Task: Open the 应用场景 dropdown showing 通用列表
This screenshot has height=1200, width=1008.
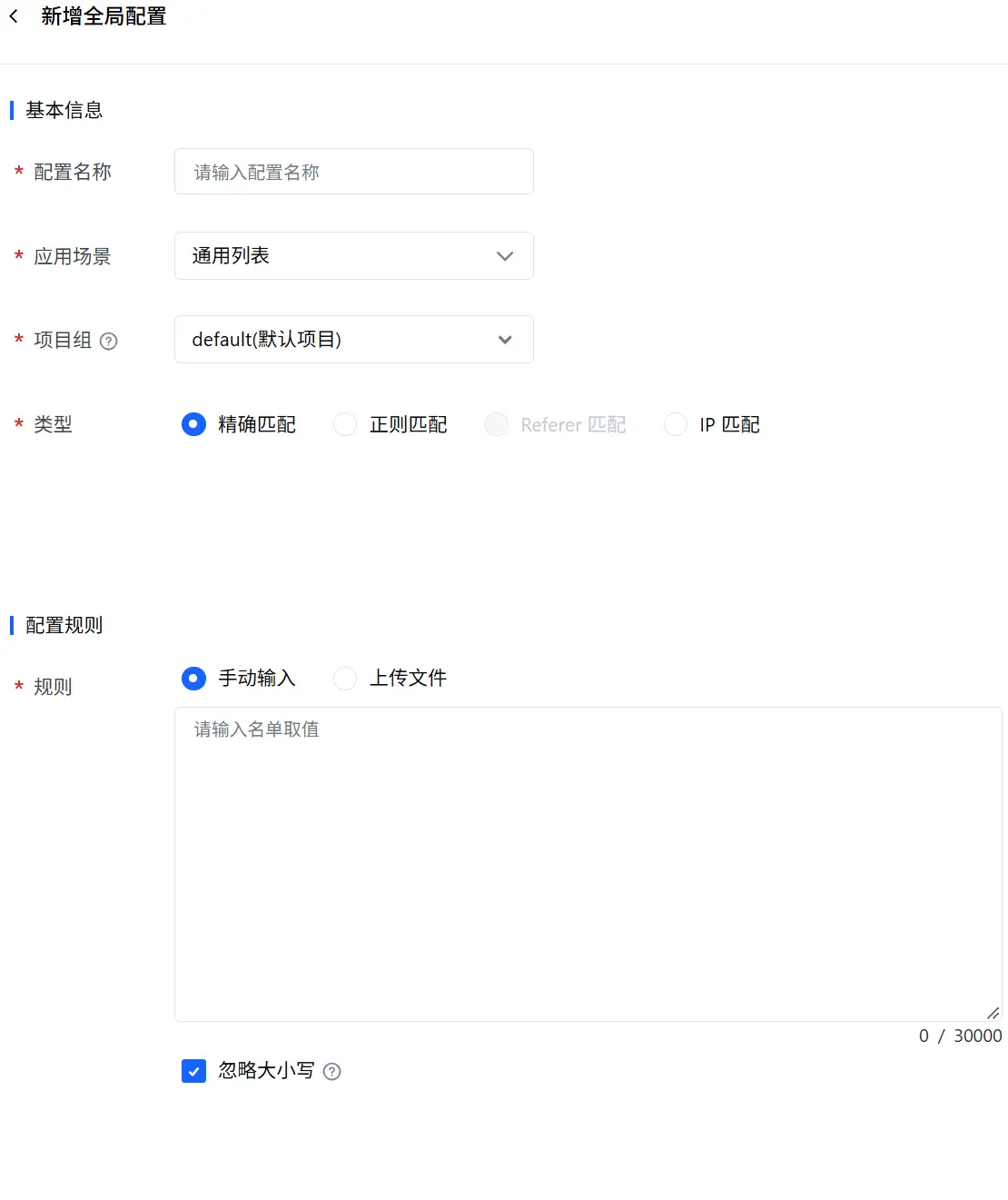Action: (x=354, y=255)
